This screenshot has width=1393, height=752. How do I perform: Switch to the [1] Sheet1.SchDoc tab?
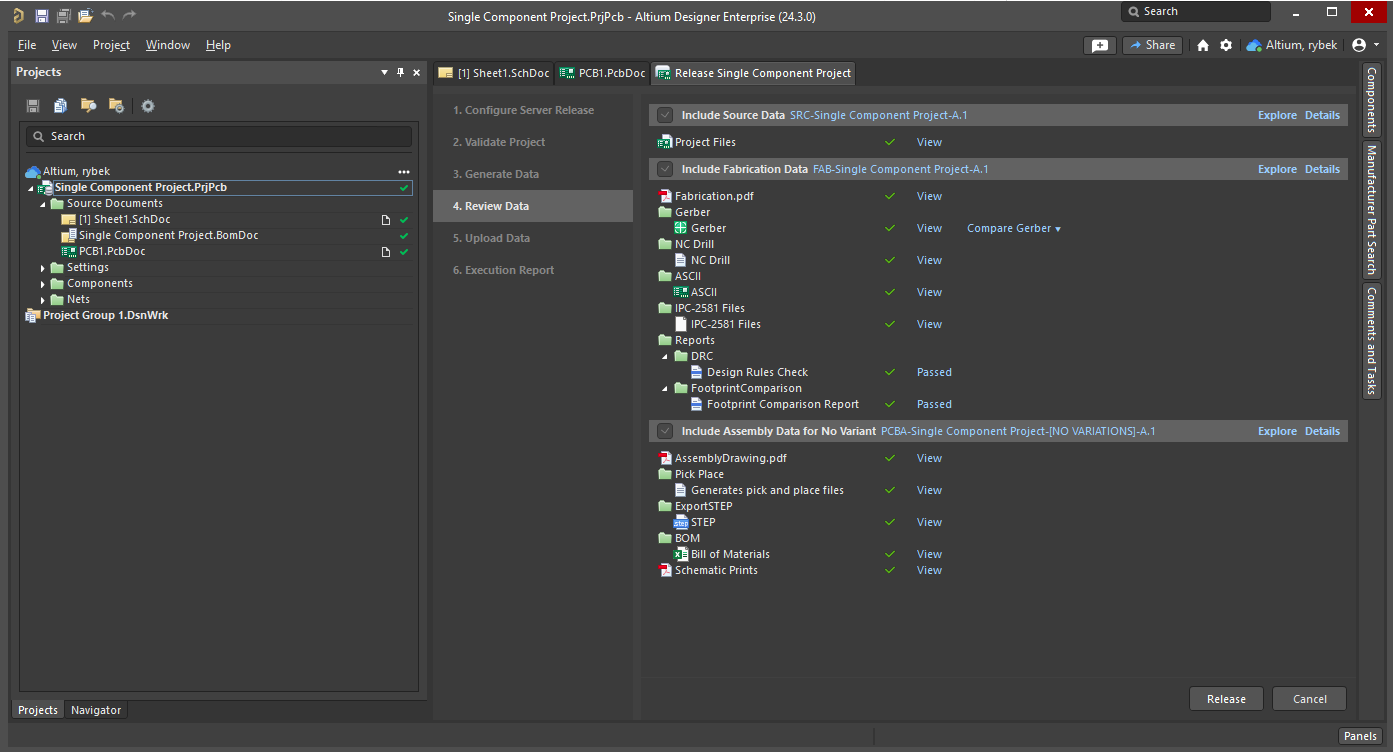(494, 73)
